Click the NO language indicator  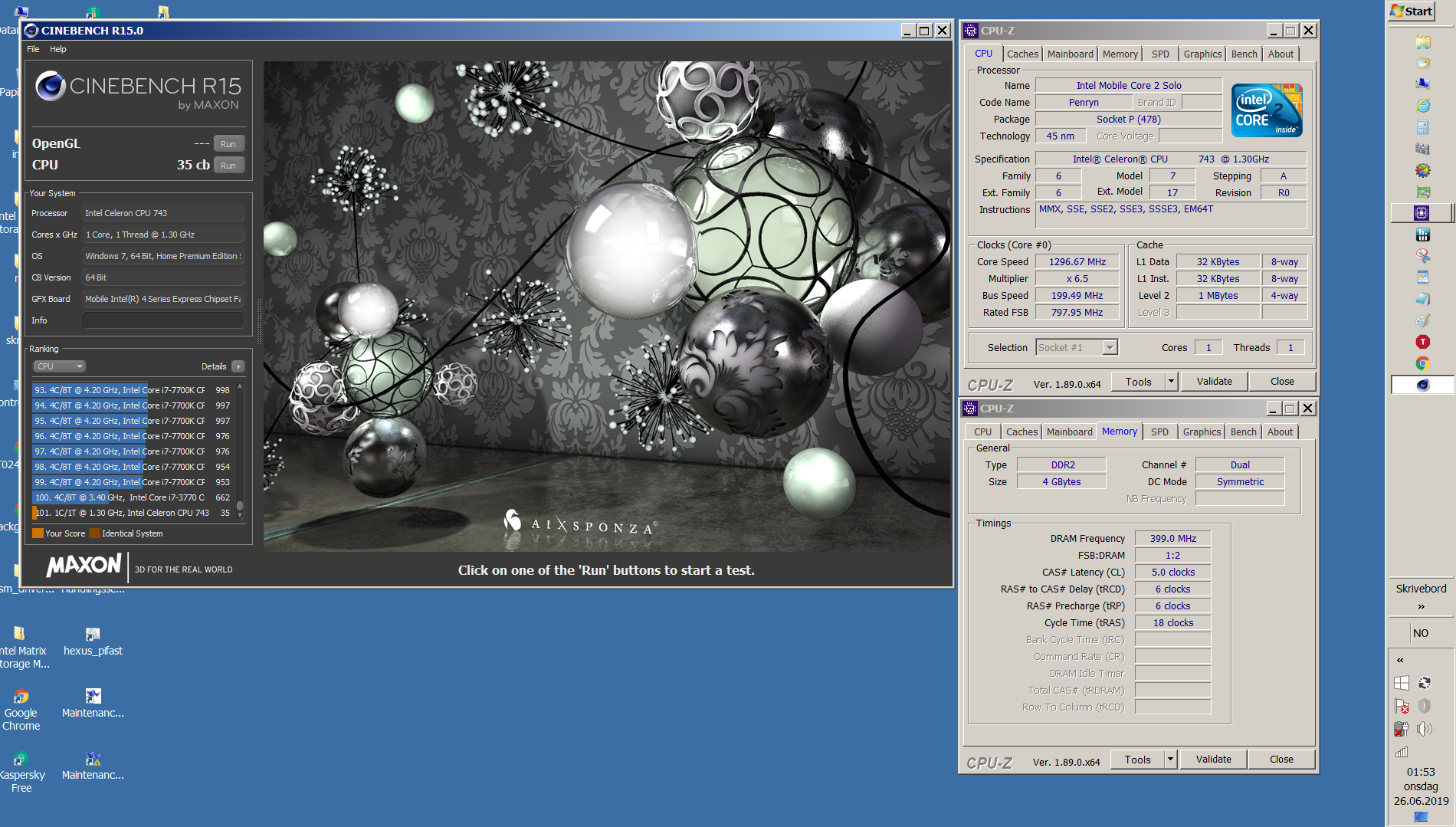pos(1421,633)
